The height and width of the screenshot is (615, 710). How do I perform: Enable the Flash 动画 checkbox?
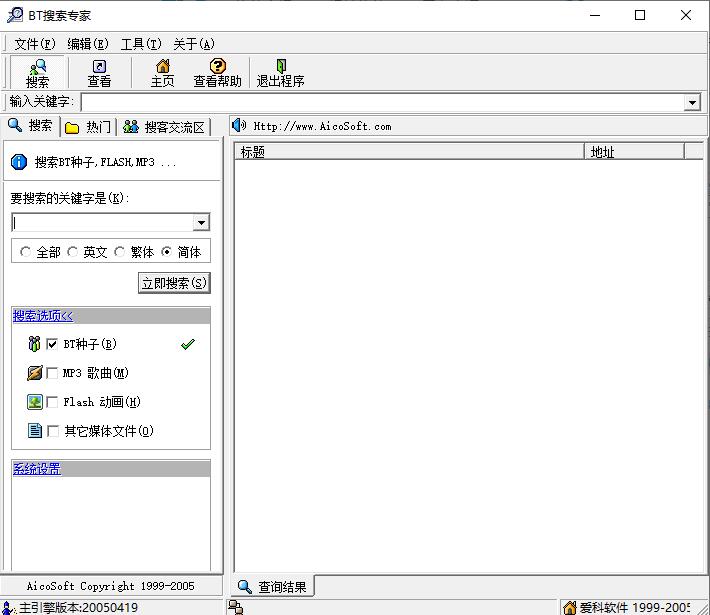pos(52,402)
